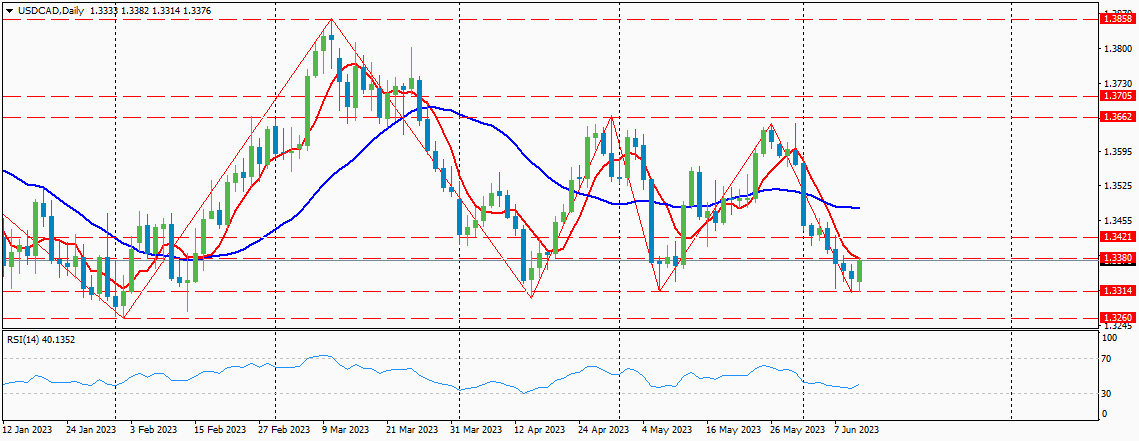Click the triangle arrow beside USDCAD,Daily
Image resolution: width=1139 pixels, height=441 pixels.
pos(9,12)
